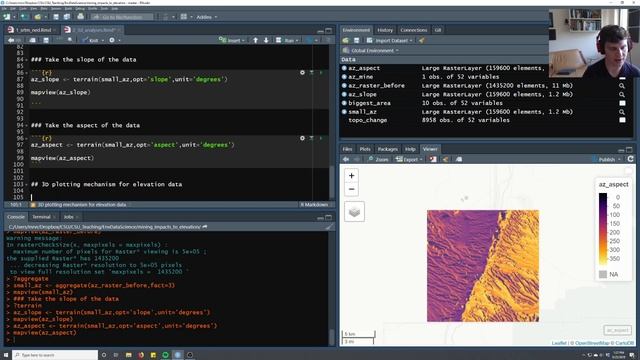Image resolution: width=640 pixels, height=360 pixels.
Task: Load workspace in Environment pane
Action: coord(346,40)
